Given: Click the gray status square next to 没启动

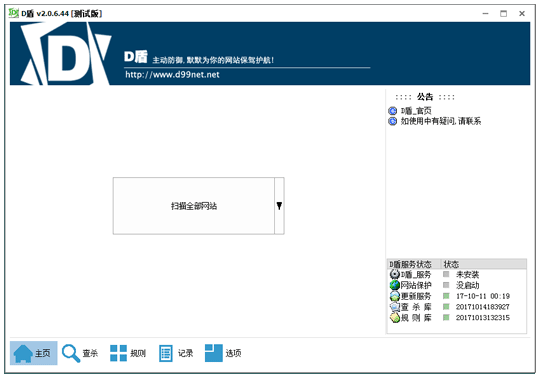Looking at the screenshot, I should (x=446, y=285).
